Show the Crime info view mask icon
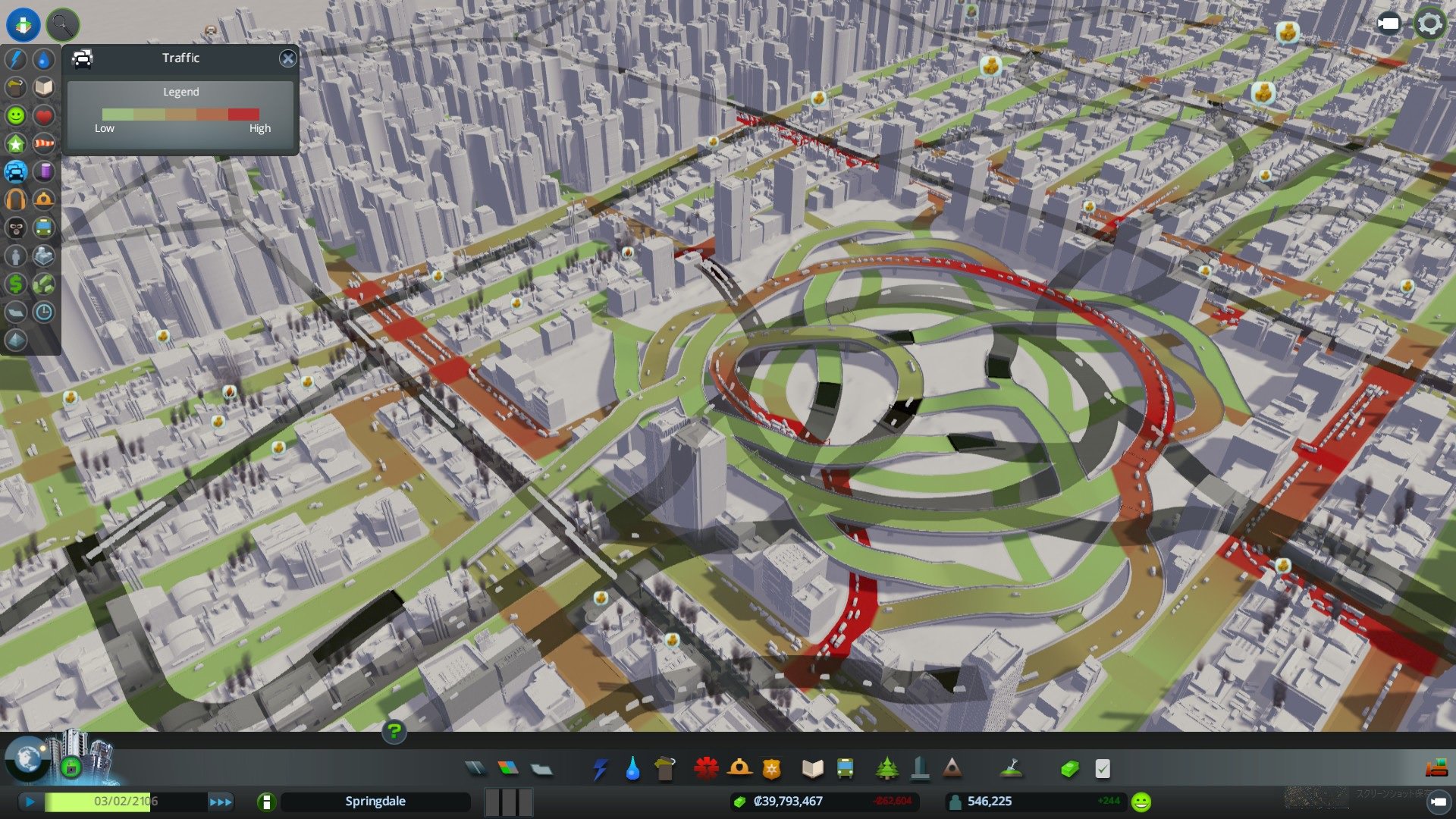 tap(16, 227)
